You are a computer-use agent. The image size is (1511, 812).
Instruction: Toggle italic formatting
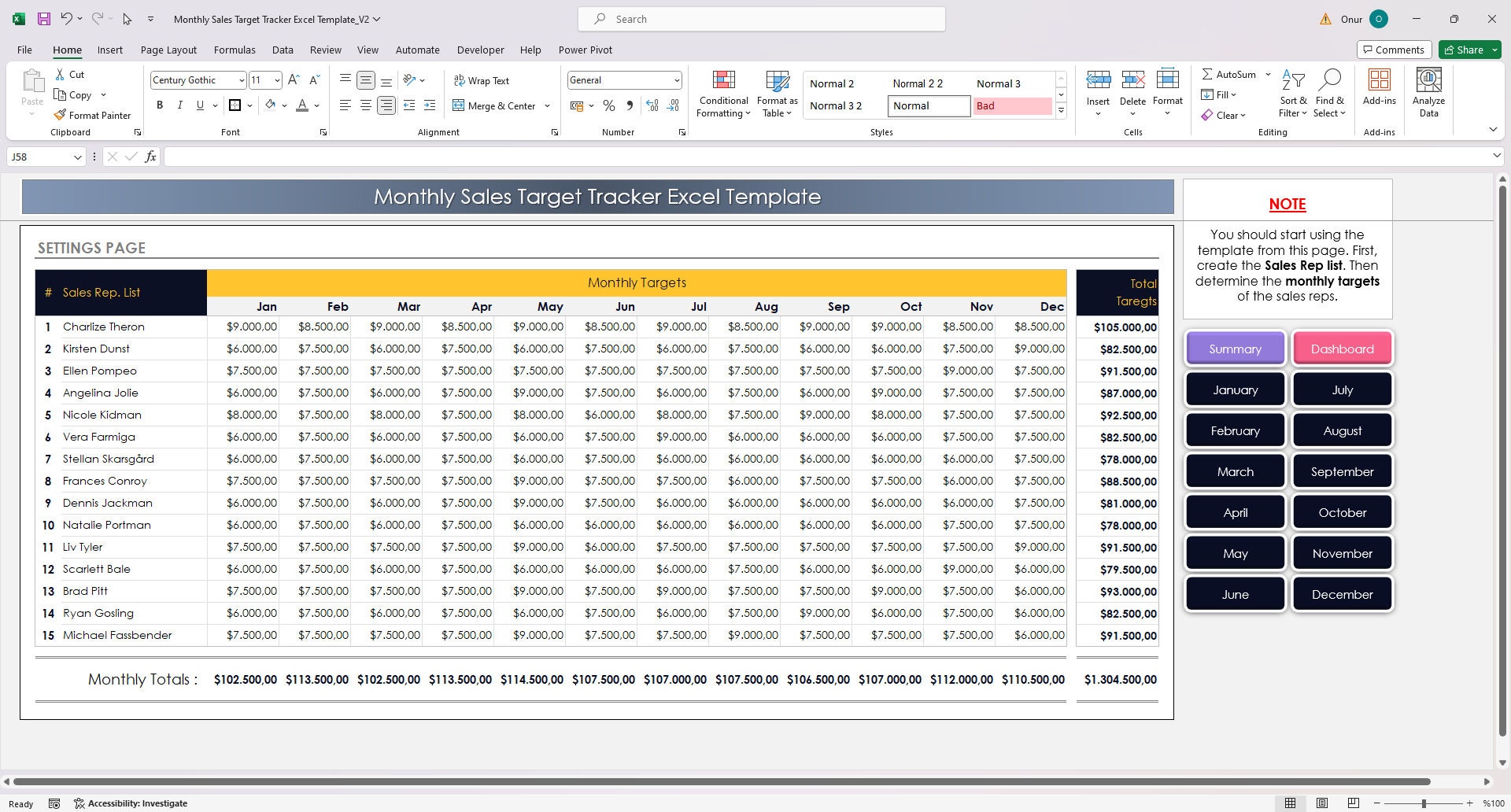pyautogui.click(x=179, y=105)
